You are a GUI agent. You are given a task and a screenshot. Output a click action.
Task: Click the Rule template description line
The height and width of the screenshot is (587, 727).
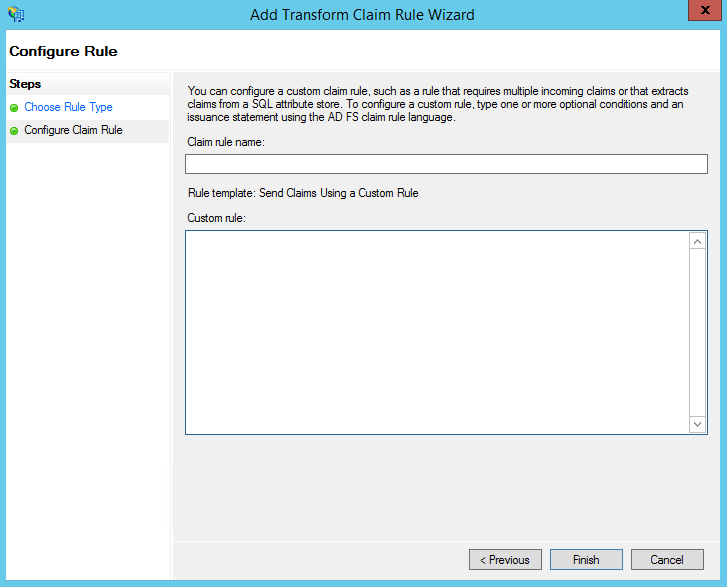click(303, 193)
